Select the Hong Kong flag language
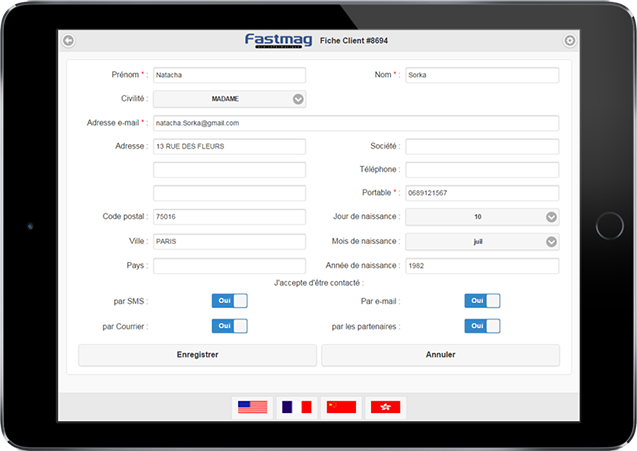Image resolution: width=637 pixels, height=451 pixels. pyautogui.click(x=385, y=407)
